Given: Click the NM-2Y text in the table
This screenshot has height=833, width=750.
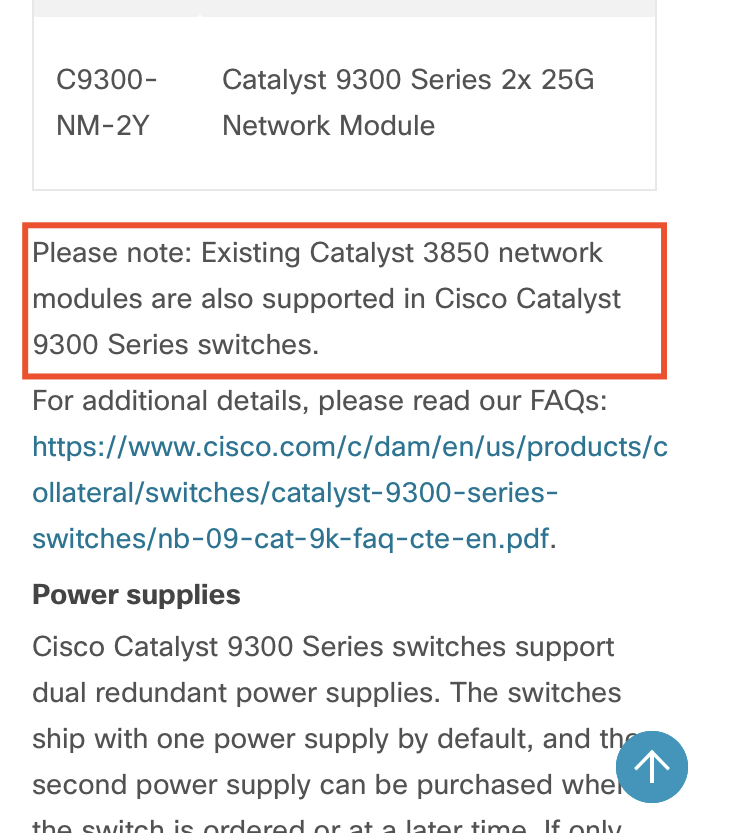Looking at the screenshot, I should click(x=103, y=125).
